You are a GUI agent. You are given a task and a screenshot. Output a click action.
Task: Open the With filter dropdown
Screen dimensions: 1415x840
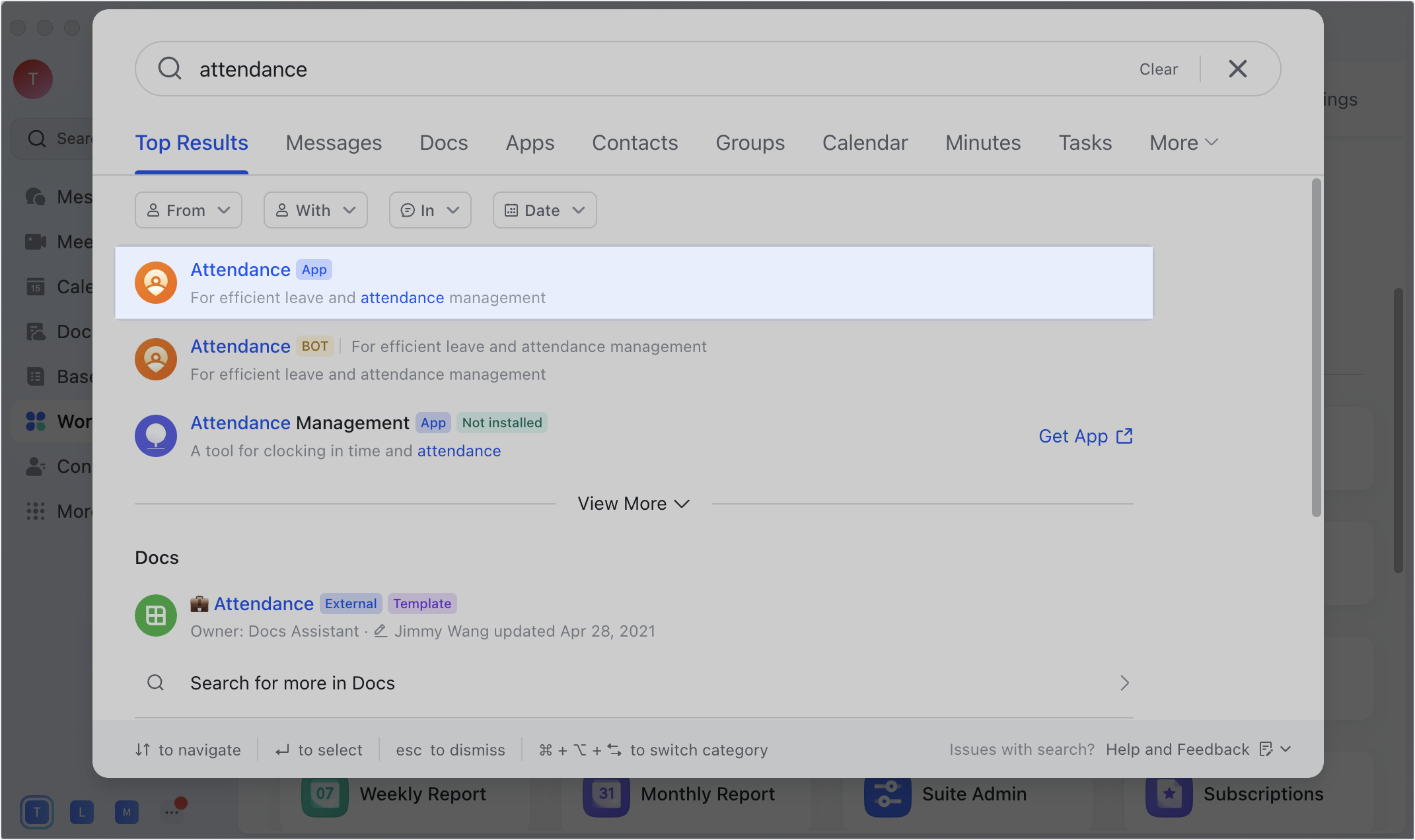(x=315, y=210)
